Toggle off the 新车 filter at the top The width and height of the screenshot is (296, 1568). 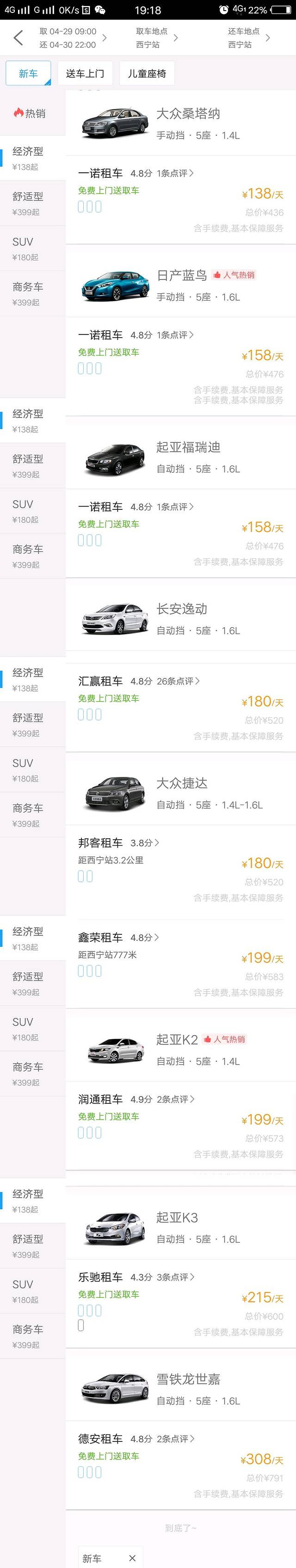pyautogui.click(x=28, y=73)
